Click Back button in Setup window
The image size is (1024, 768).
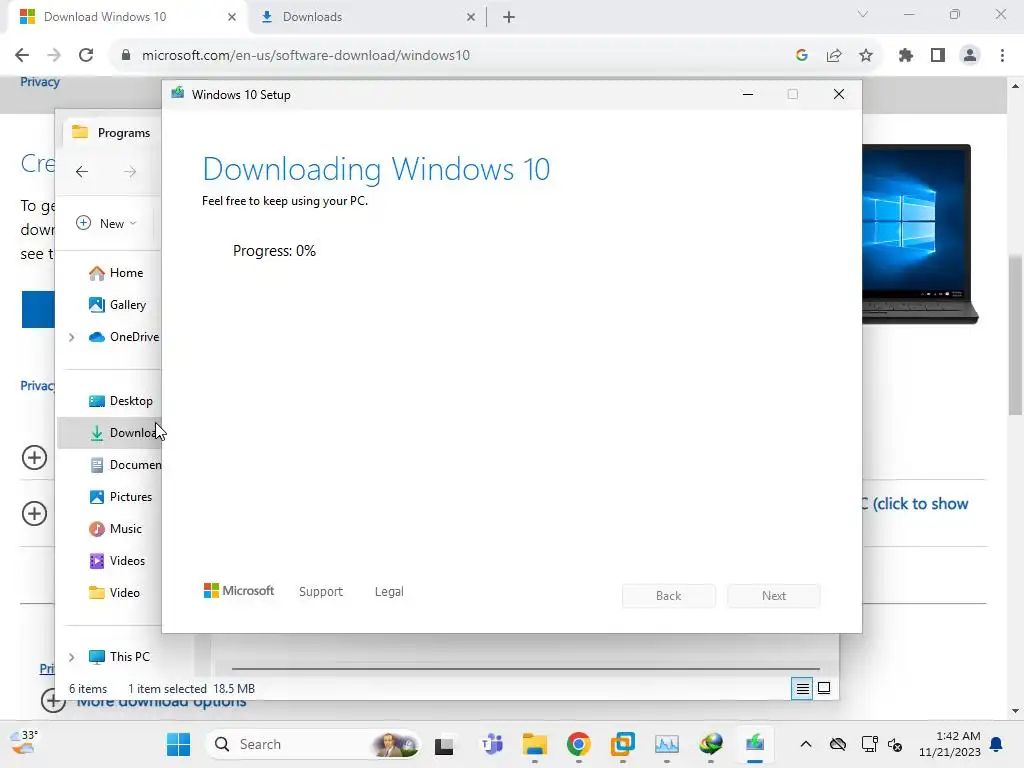coord(669,596)
